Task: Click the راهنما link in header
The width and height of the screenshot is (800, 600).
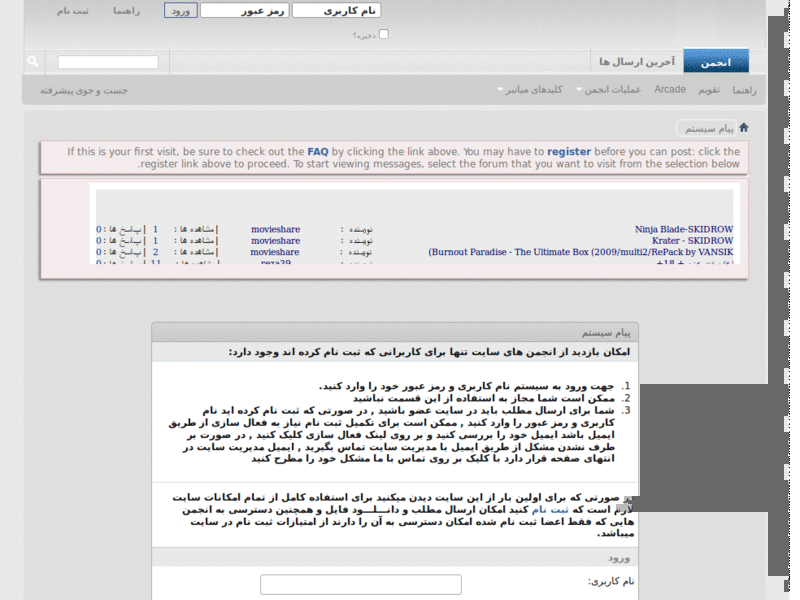Action: point(127,11)
